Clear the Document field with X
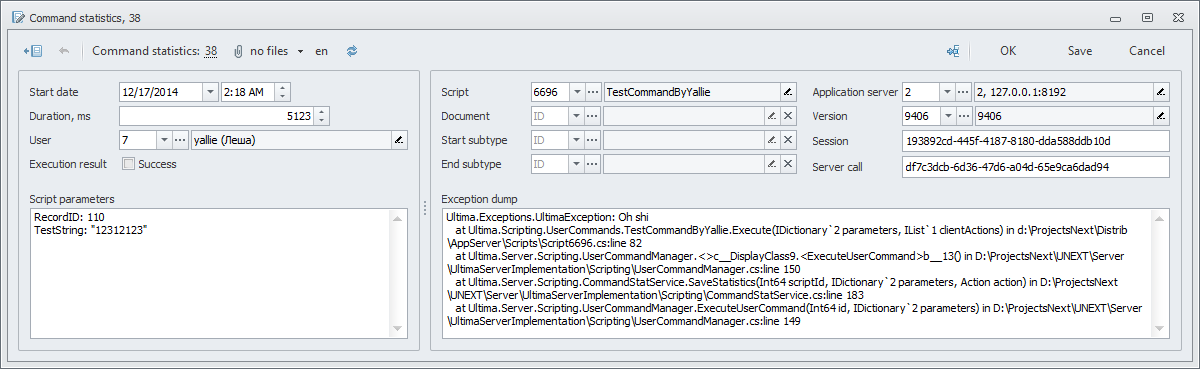This screenshot has height=370, width=1200. coord(787,116)
